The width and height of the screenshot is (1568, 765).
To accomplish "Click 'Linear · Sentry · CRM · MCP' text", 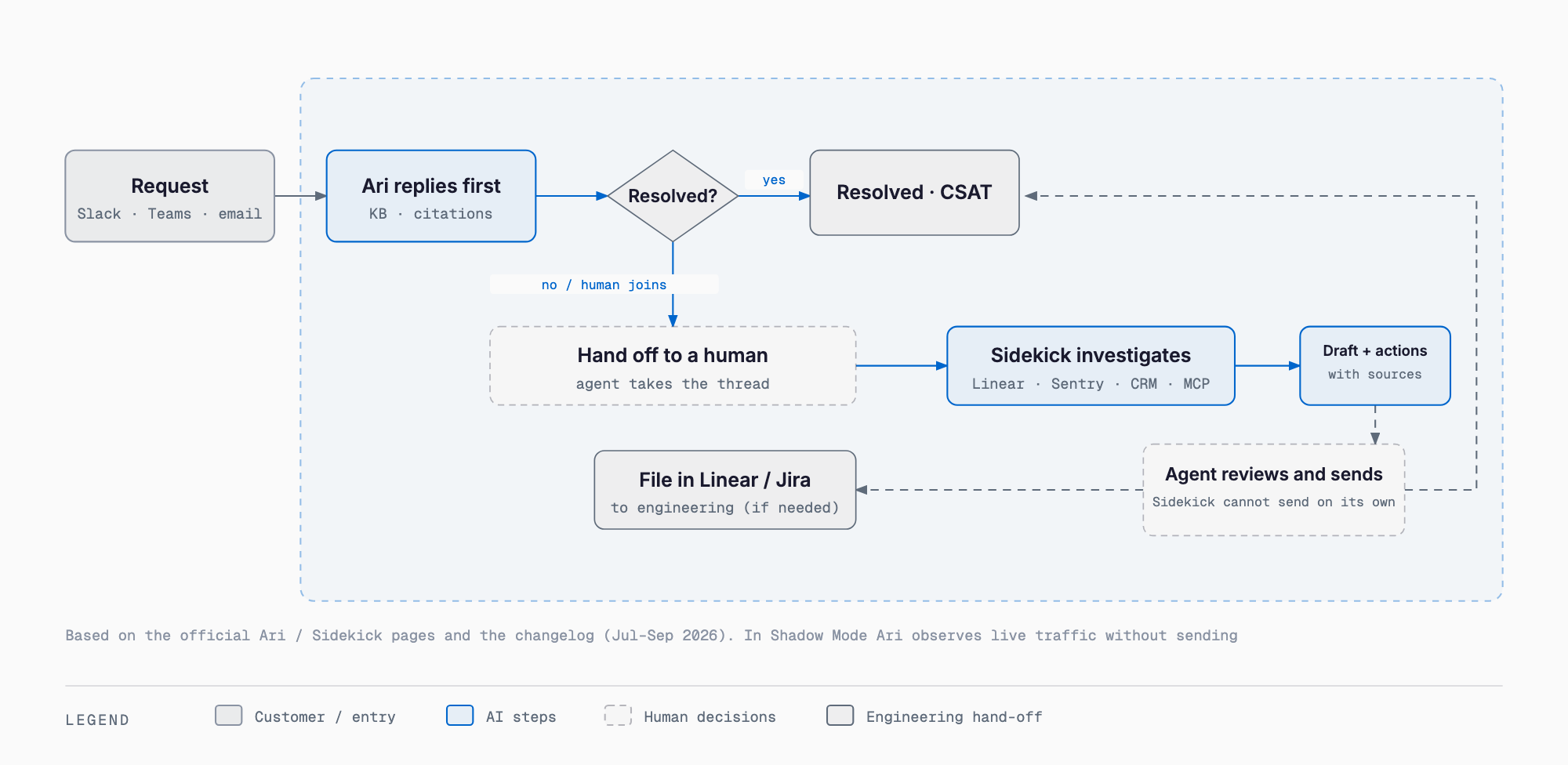I will click(1091, 384).
